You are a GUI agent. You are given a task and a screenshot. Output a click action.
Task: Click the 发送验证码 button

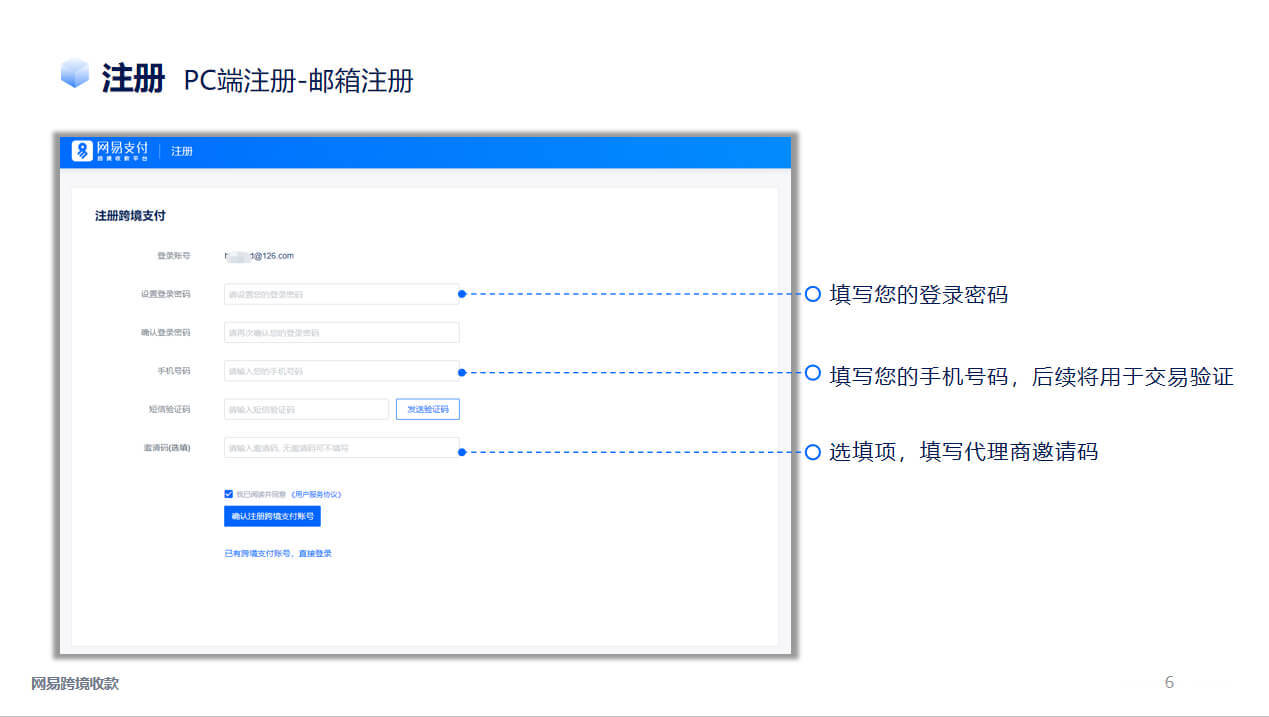click(428, 409)
